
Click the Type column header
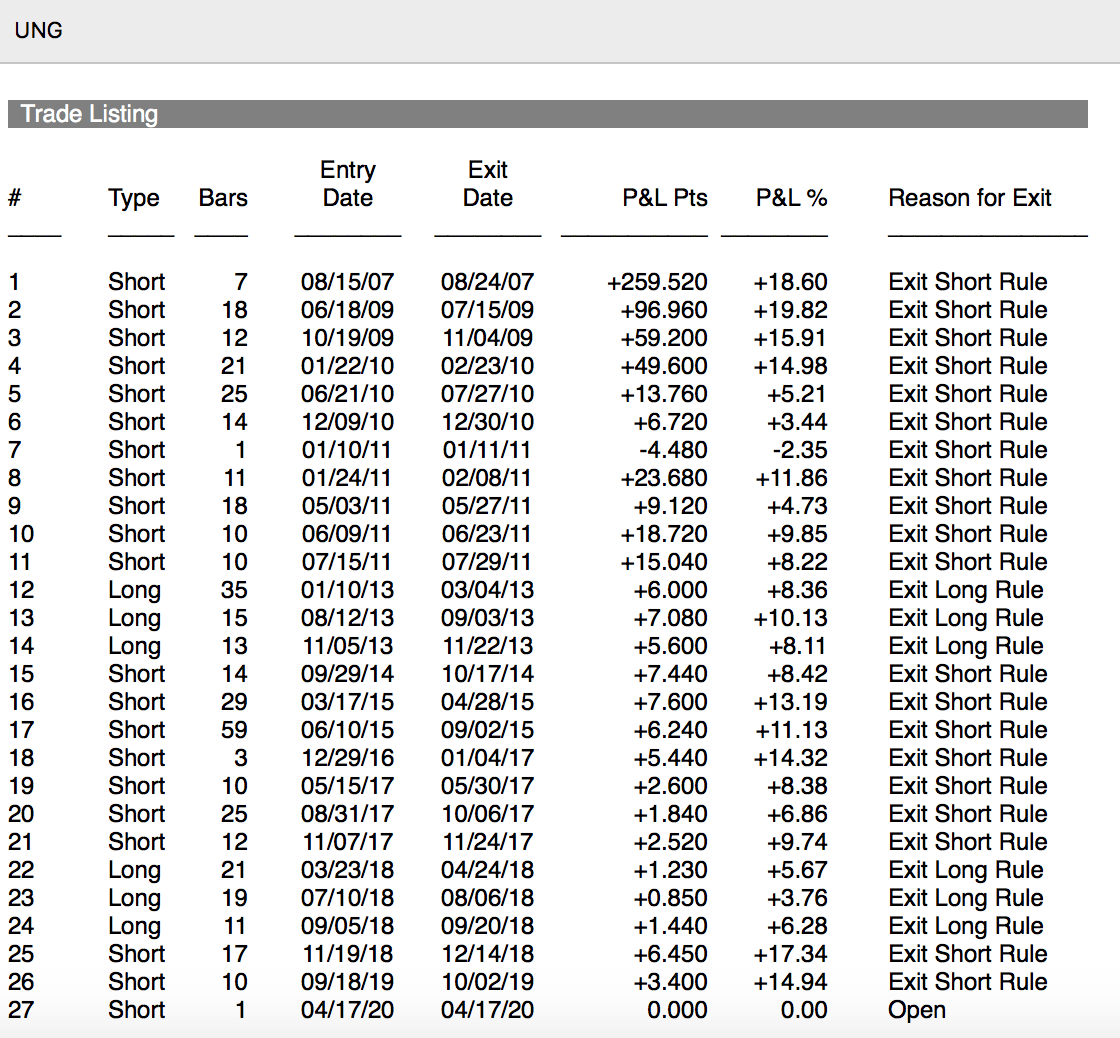134,198
